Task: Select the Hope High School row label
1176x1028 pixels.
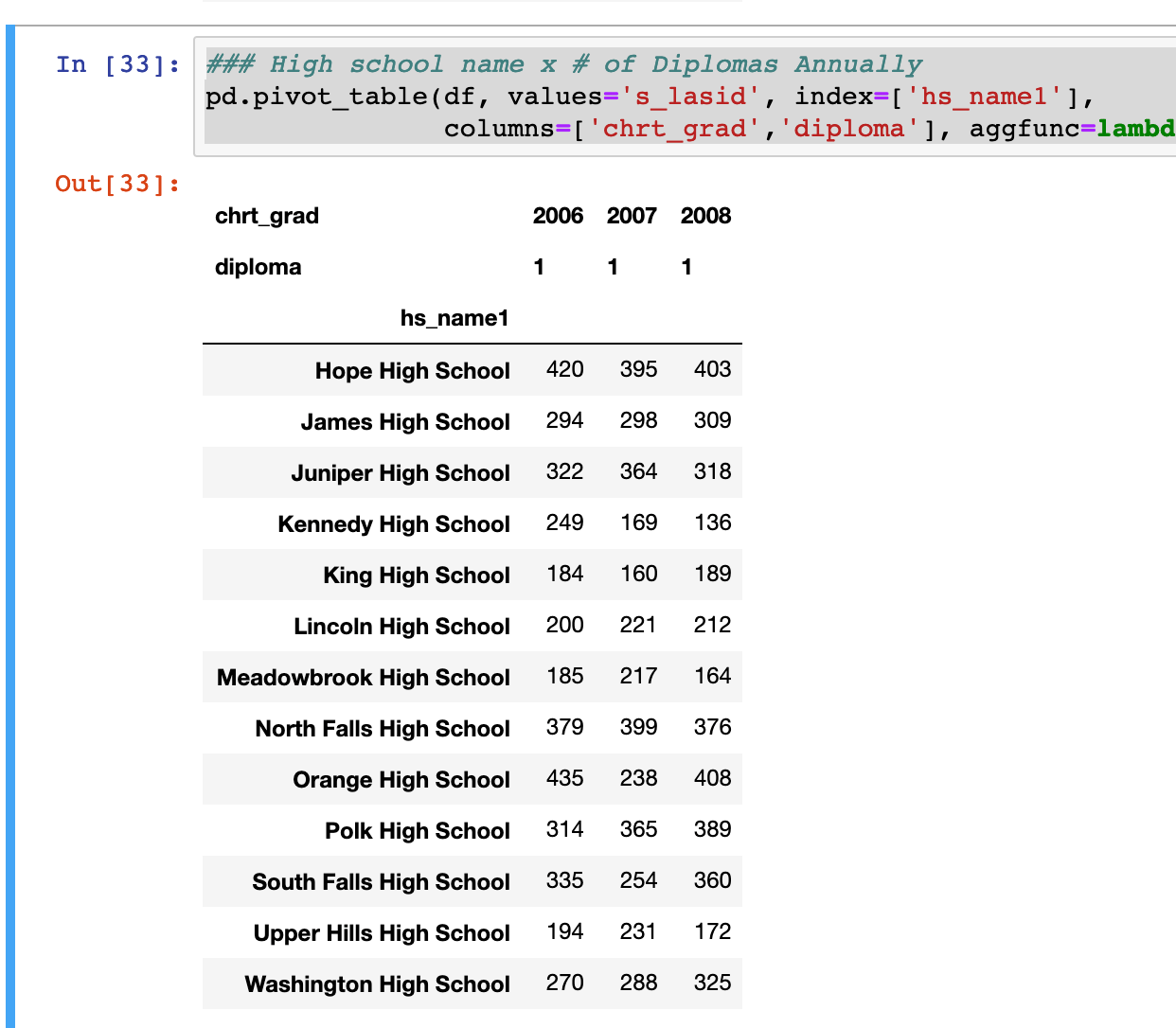Action: [x=414, y=370]
